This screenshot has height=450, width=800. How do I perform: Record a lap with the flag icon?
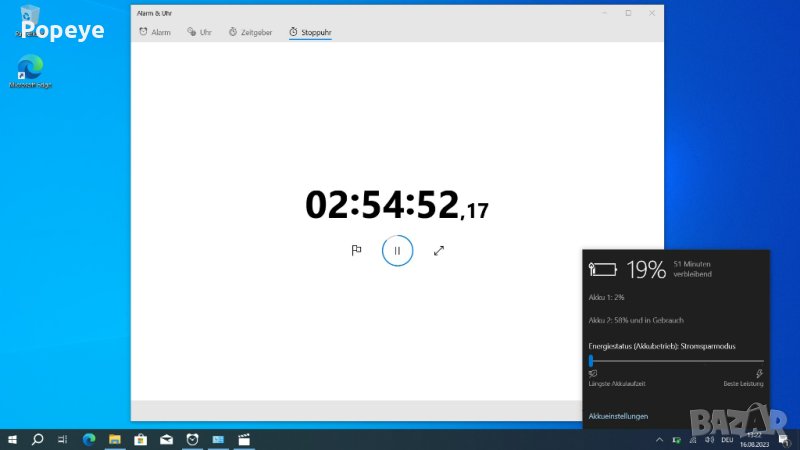point(356,251)
